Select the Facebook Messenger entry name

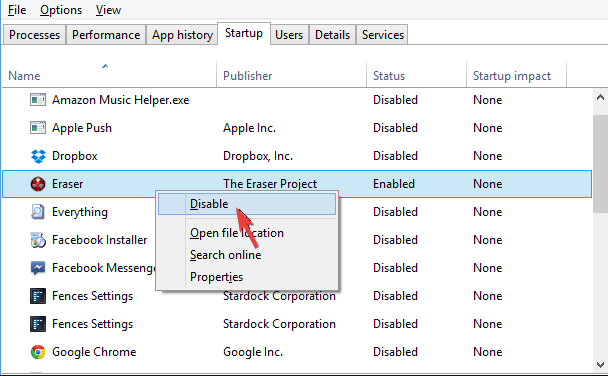tap(104, 268)
